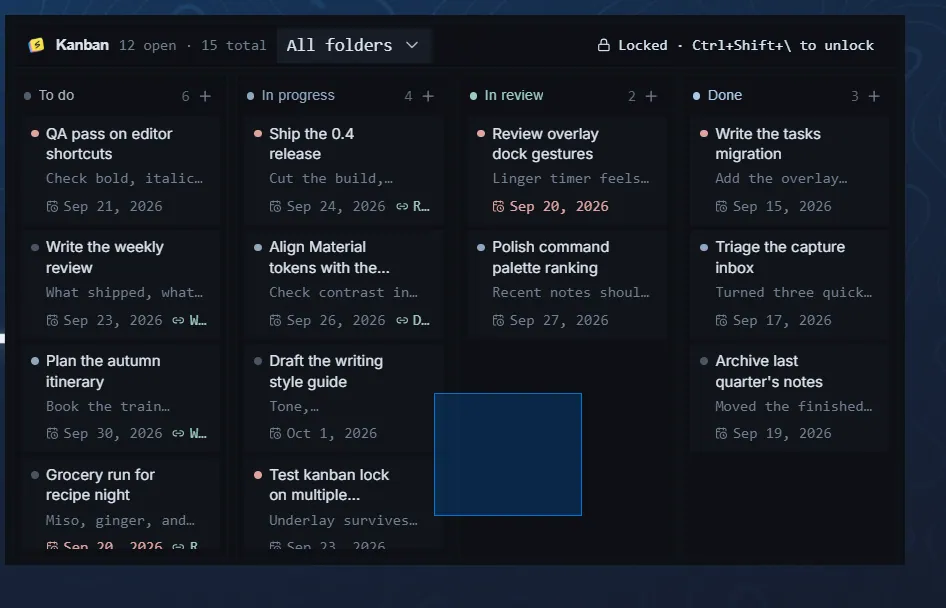Select the "Triage the capture inbox" card title
Viewport: 946px width, 608px height.
[780, 257]
